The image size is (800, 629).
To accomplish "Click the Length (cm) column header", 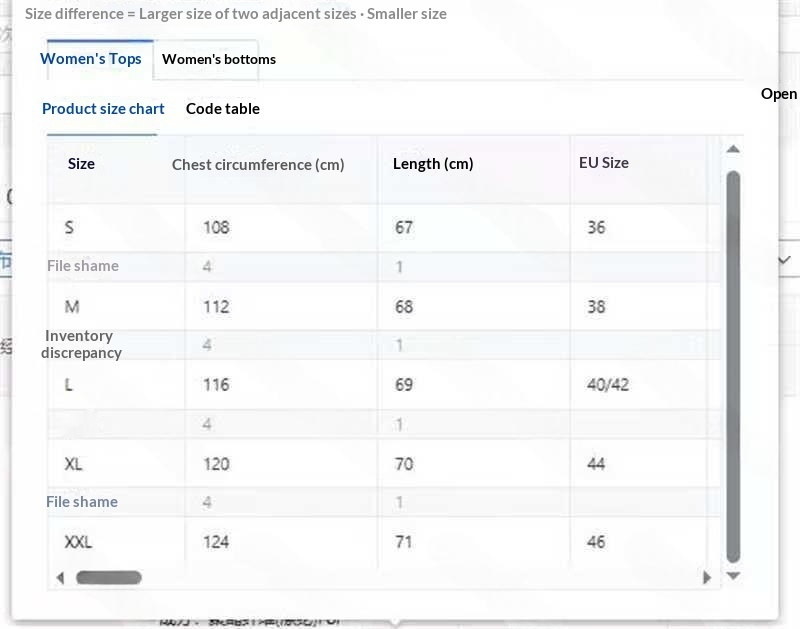I will click(433, 164).
